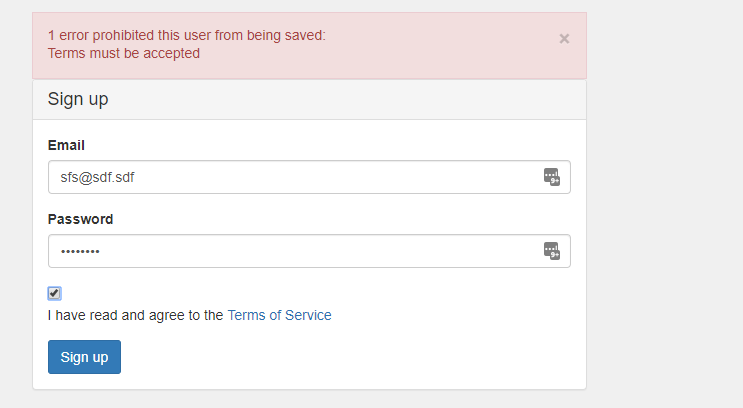Click the "1 error prohibited this user" text
743x408 pixels.
click(186, 35)
